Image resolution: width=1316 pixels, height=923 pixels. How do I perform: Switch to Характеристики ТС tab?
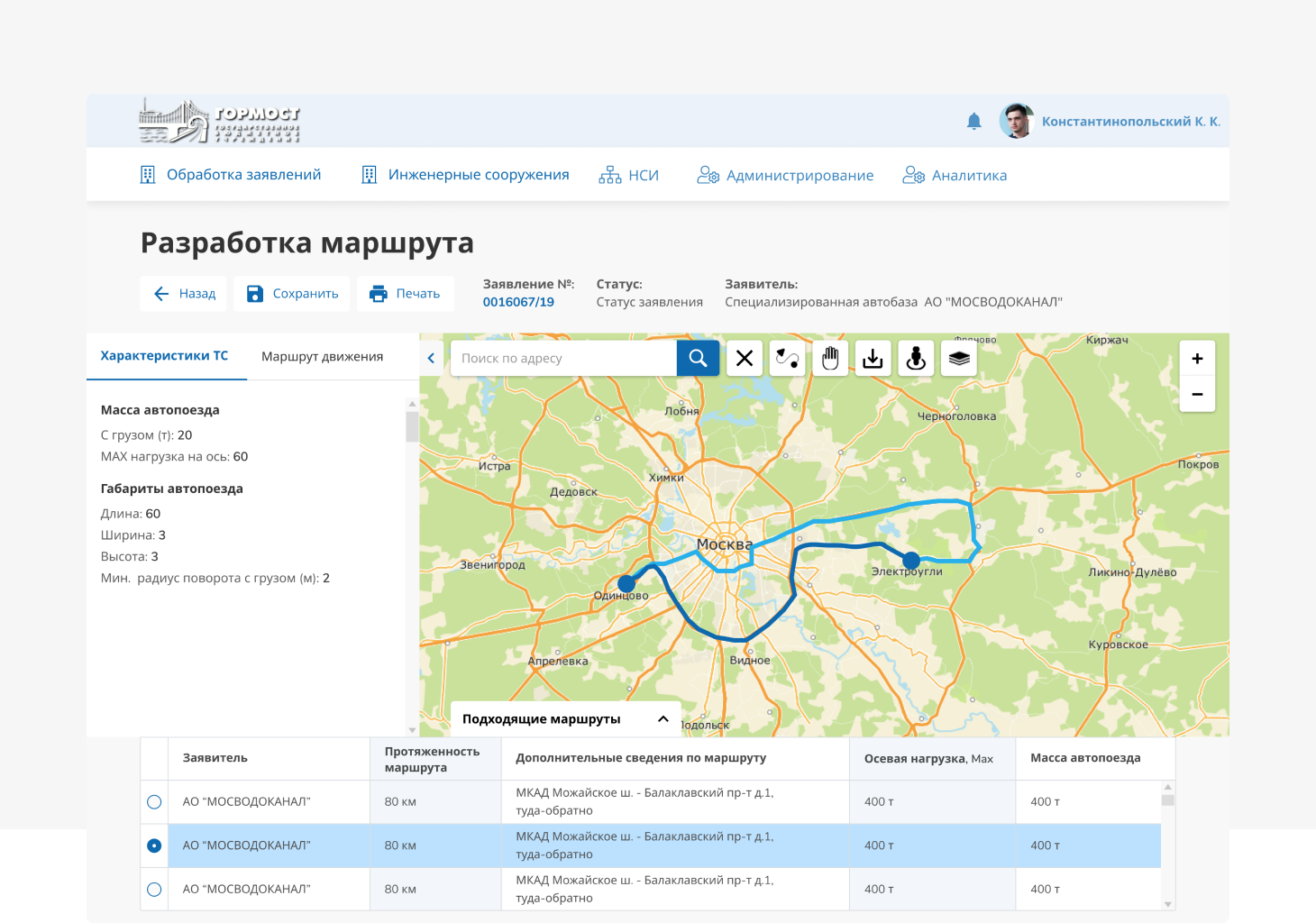point(165,356)
